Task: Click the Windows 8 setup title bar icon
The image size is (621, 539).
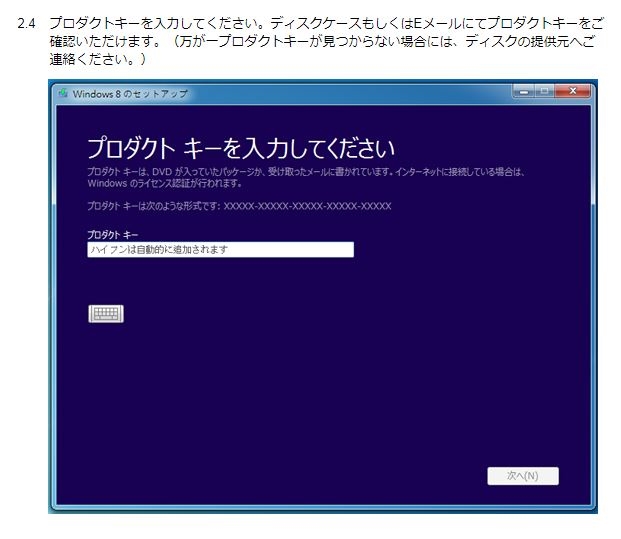Action: pos(63,93)
